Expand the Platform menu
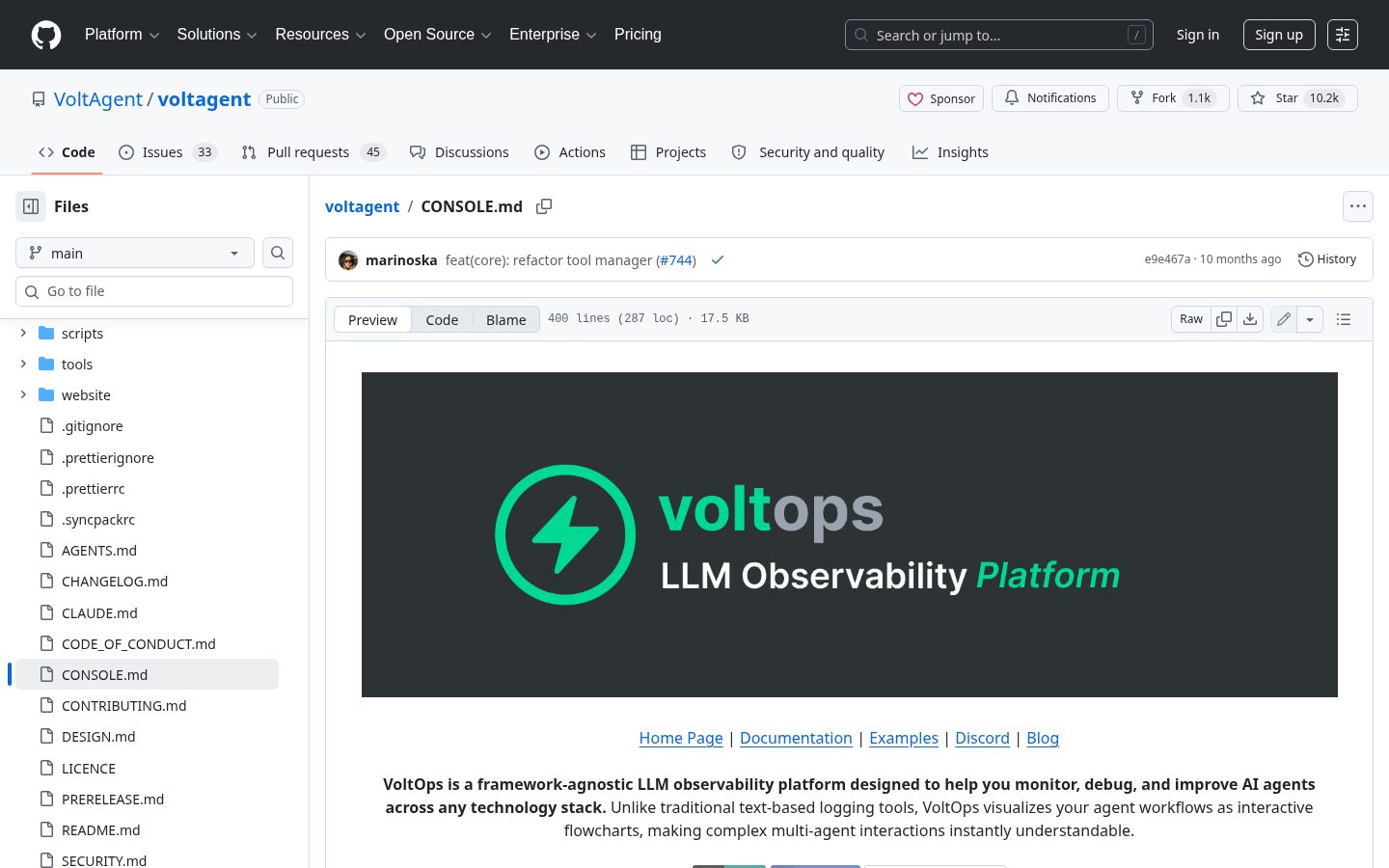This screenshot has height=868, width=1389. tap(122, 35)
